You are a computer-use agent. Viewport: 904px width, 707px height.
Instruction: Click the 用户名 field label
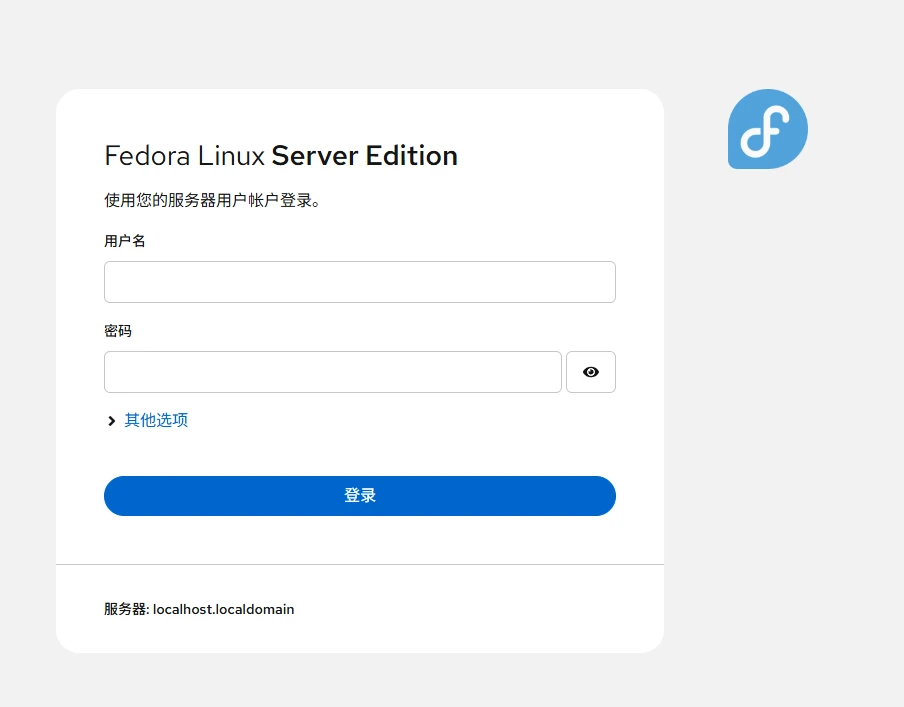tap(125, 241)
